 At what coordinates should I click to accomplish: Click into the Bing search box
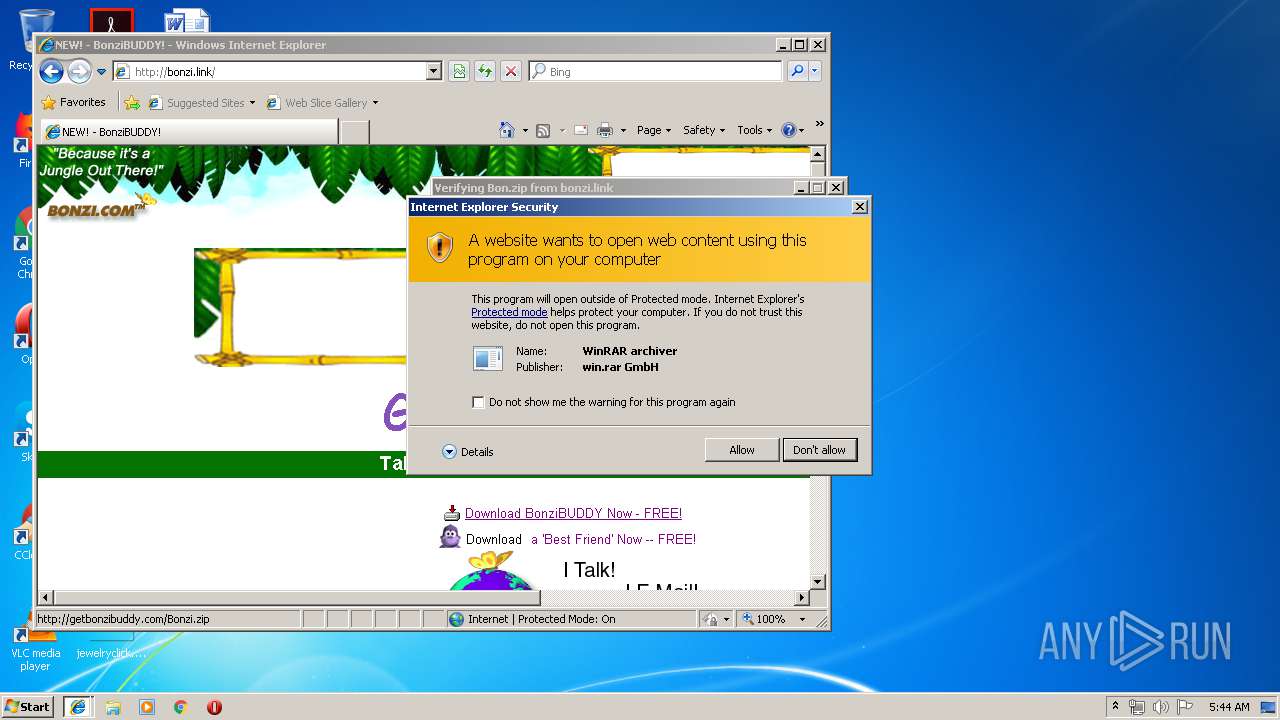click(x=656, y=71)
